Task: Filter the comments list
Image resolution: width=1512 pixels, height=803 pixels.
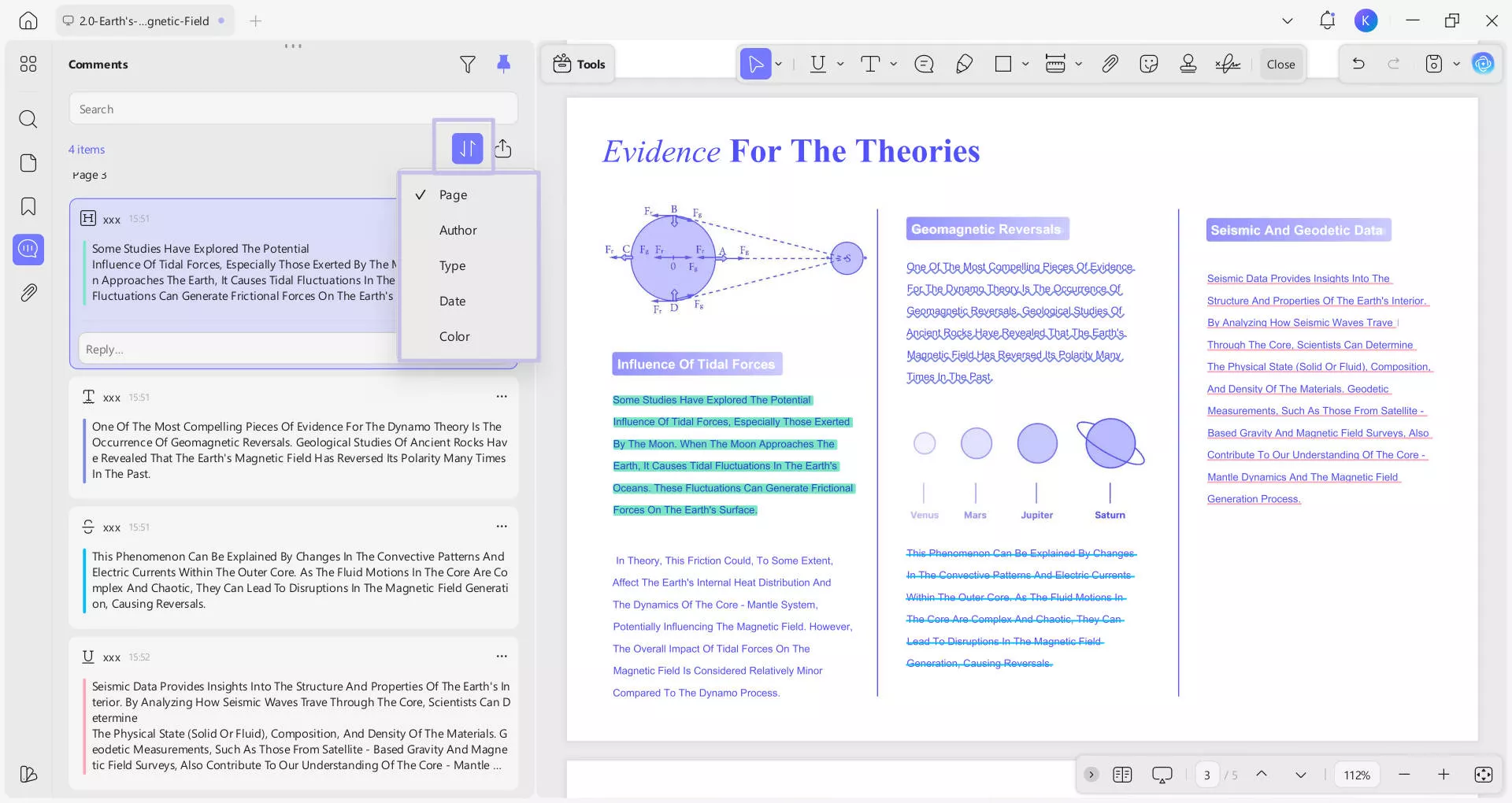Action: 468,65
